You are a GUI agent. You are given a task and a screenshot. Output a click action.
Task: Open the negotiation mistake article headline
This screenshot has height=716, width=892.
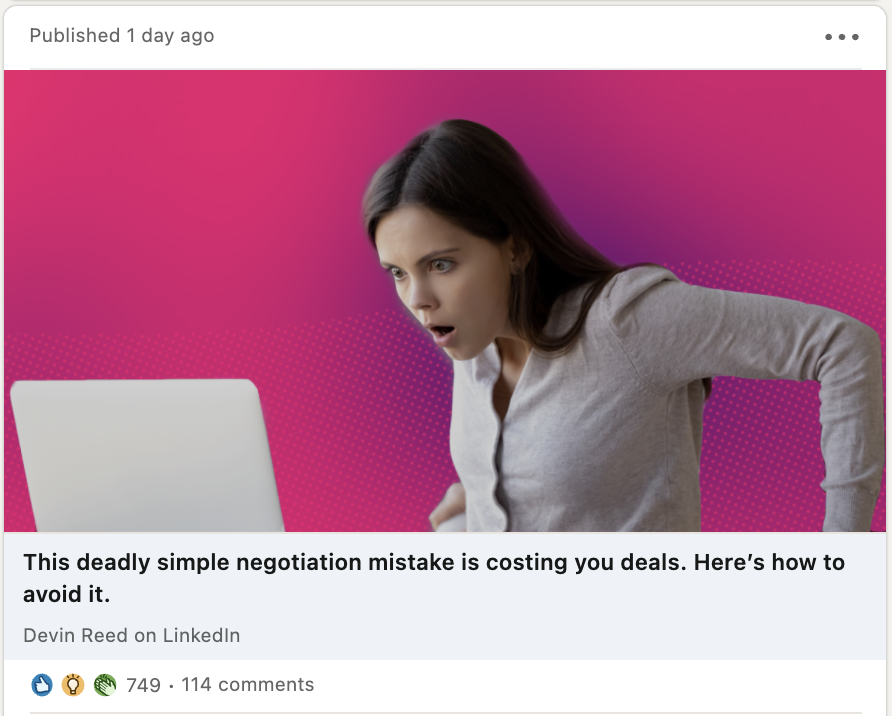tap(434, 578)
